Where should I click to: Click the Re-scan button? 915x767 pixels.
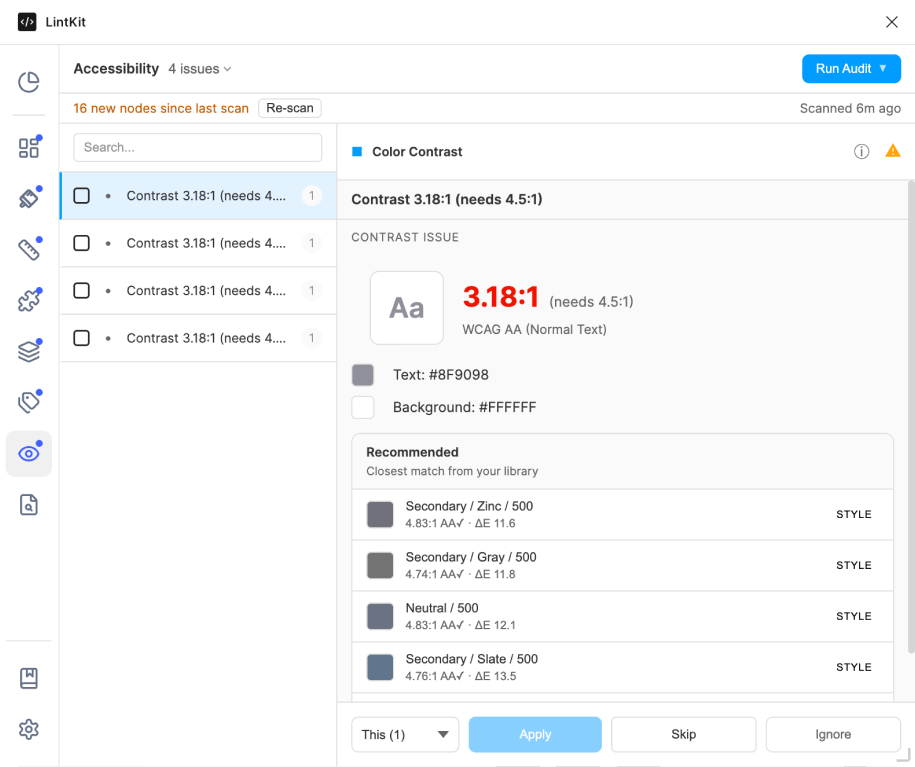click(290, 108)
